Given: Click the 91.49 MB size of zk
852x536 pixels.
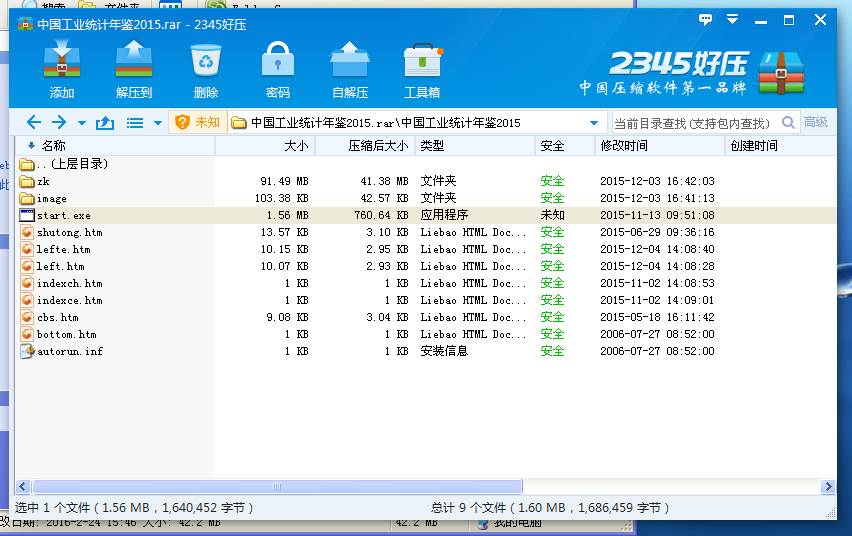Looking at the screenshot, I should 284,181.
